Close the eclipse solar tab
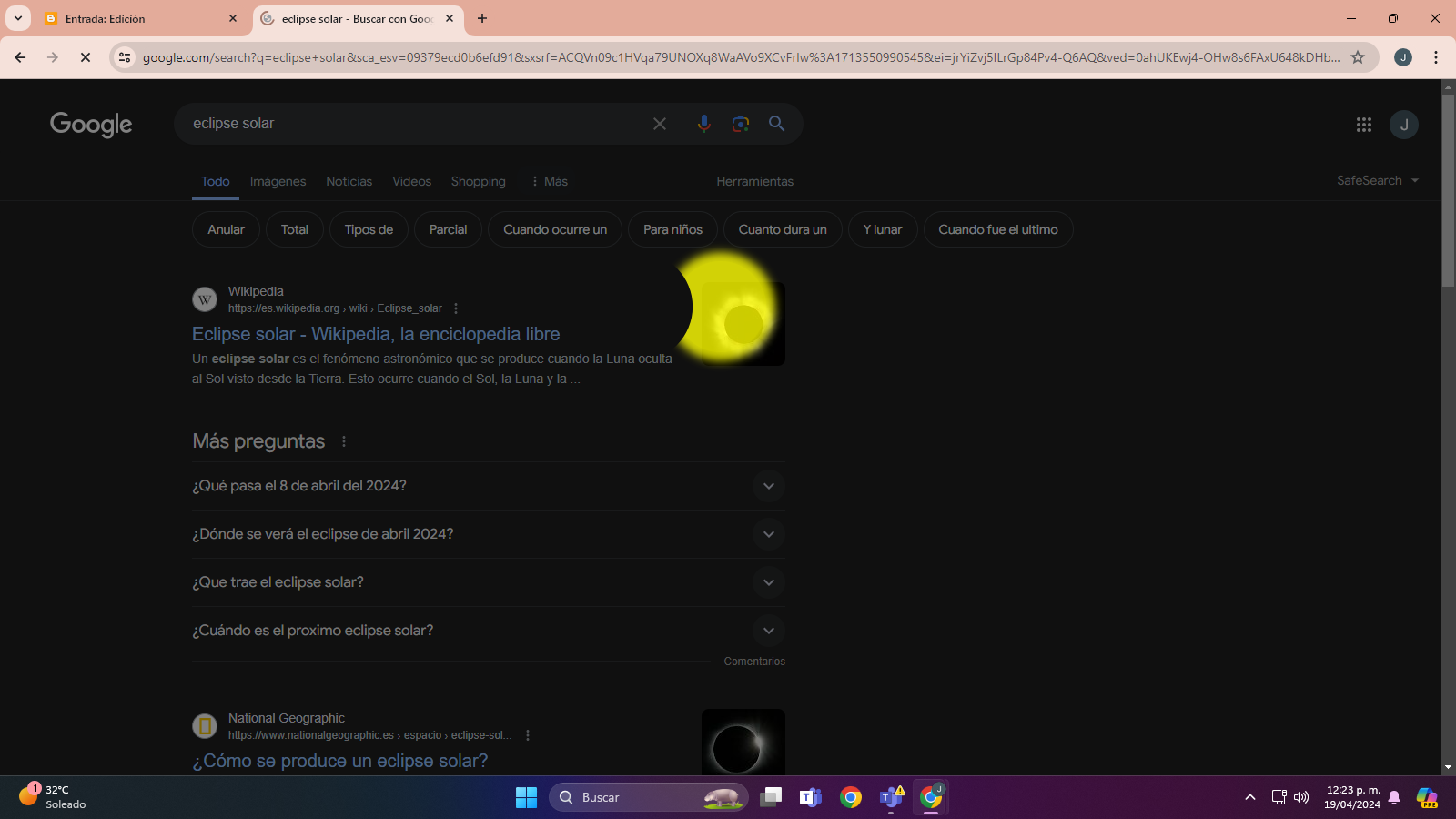The height and width of the screenshot is (819, 1456). point(450,18)
